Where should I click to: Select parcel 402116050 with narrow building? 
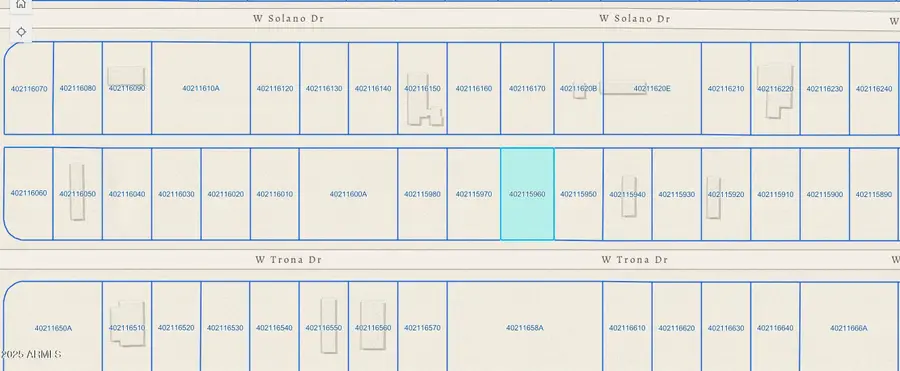[77, 194]
